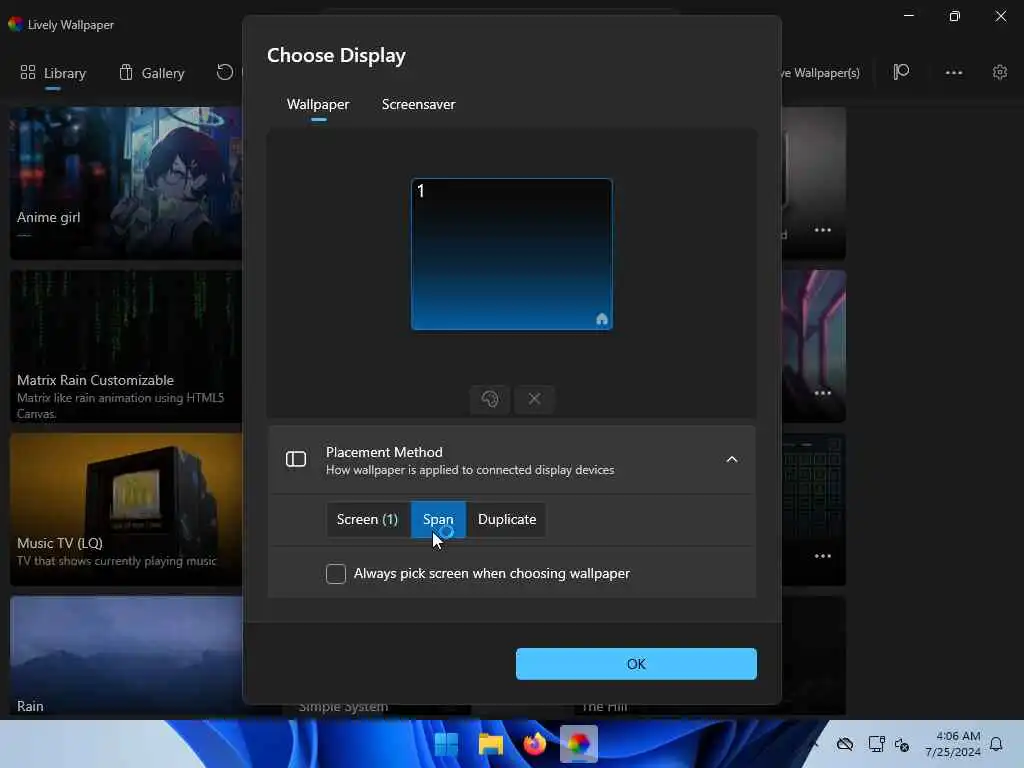Select the Duplicate placement option
Image resolution: width=1024 pixels, height=768 pixels.
click(507, 519)
